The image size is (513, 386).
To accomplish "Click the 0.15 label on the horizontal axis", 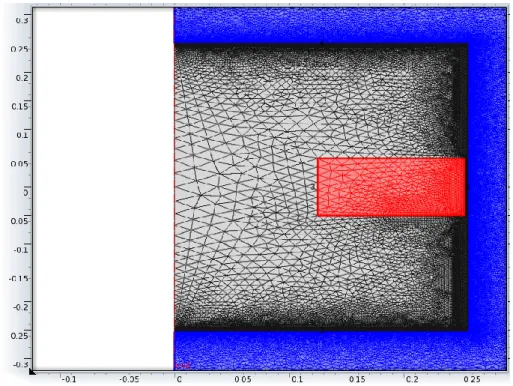I will click(x=357, y=379).
